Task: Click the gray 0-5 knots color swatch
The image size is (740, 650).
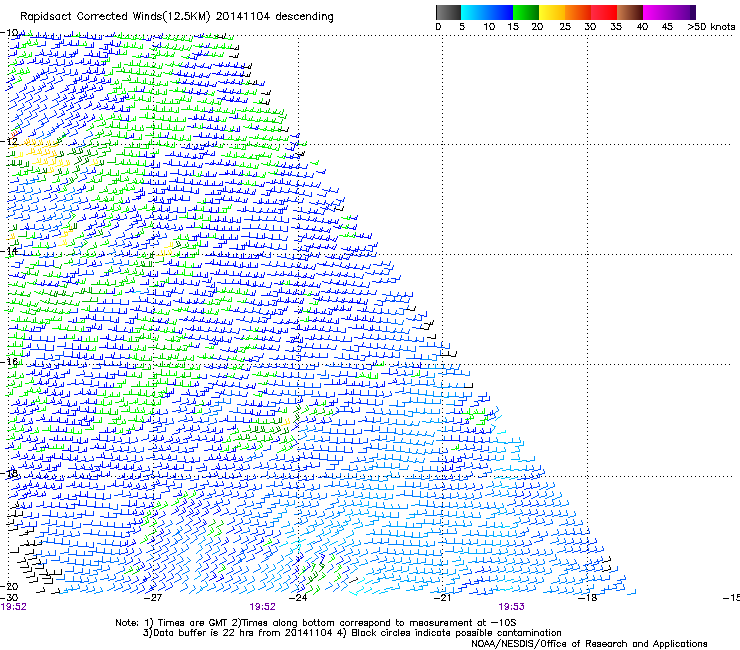Action: coord(448,12)
